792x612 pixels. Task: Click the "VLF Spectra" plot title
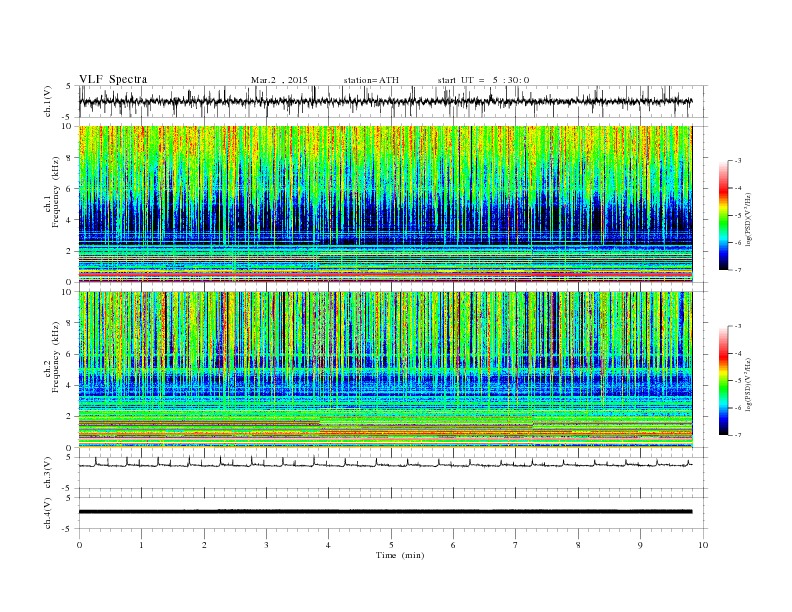tap(113, 79)
